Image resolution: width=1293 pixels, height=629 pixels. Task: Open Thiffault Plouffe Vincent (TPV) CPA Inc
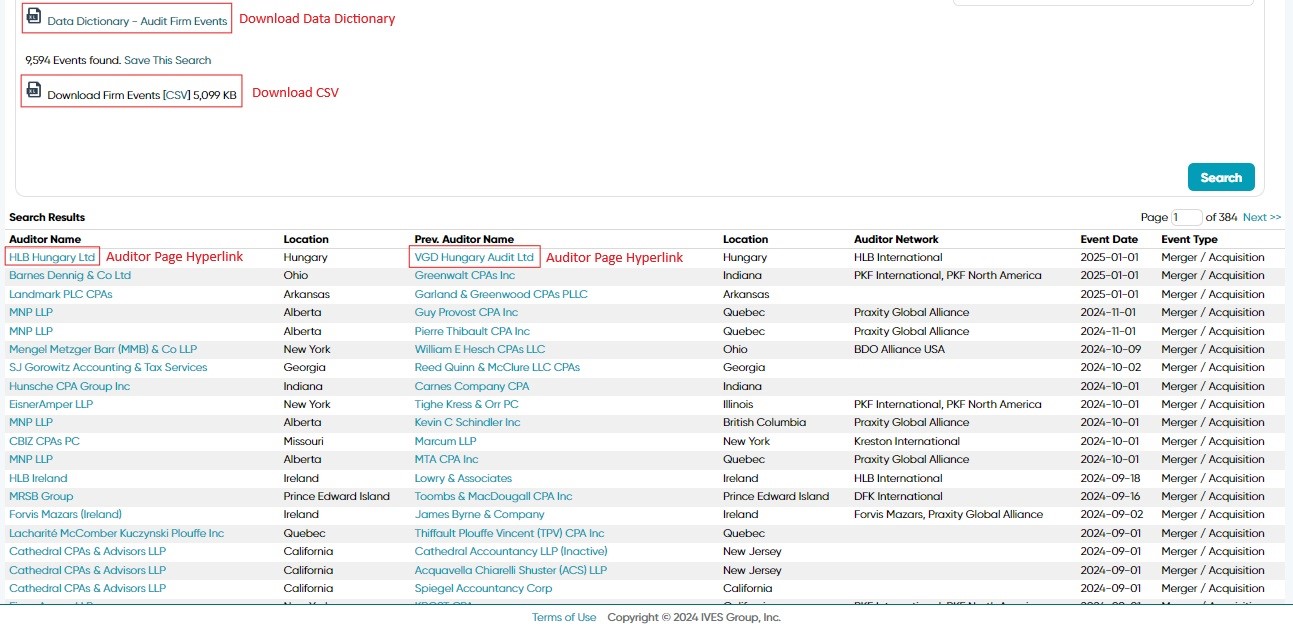click(510, 533)
